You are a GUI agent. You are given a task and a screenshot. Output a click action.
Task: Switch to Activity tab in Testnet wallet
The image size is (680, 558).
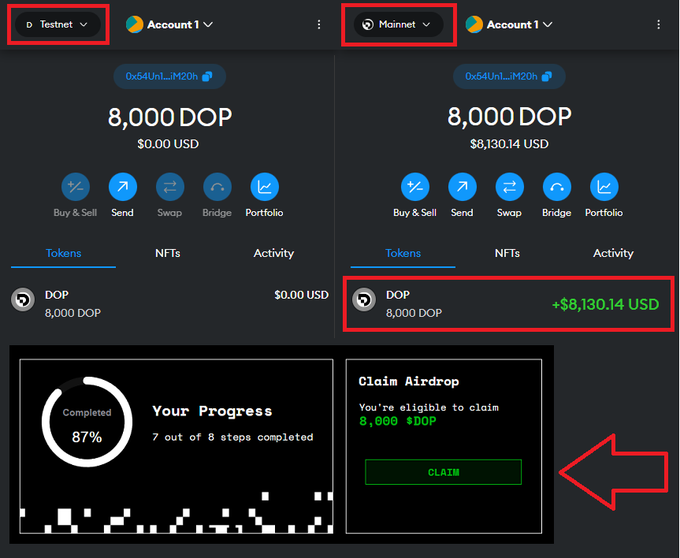(274, 253)
